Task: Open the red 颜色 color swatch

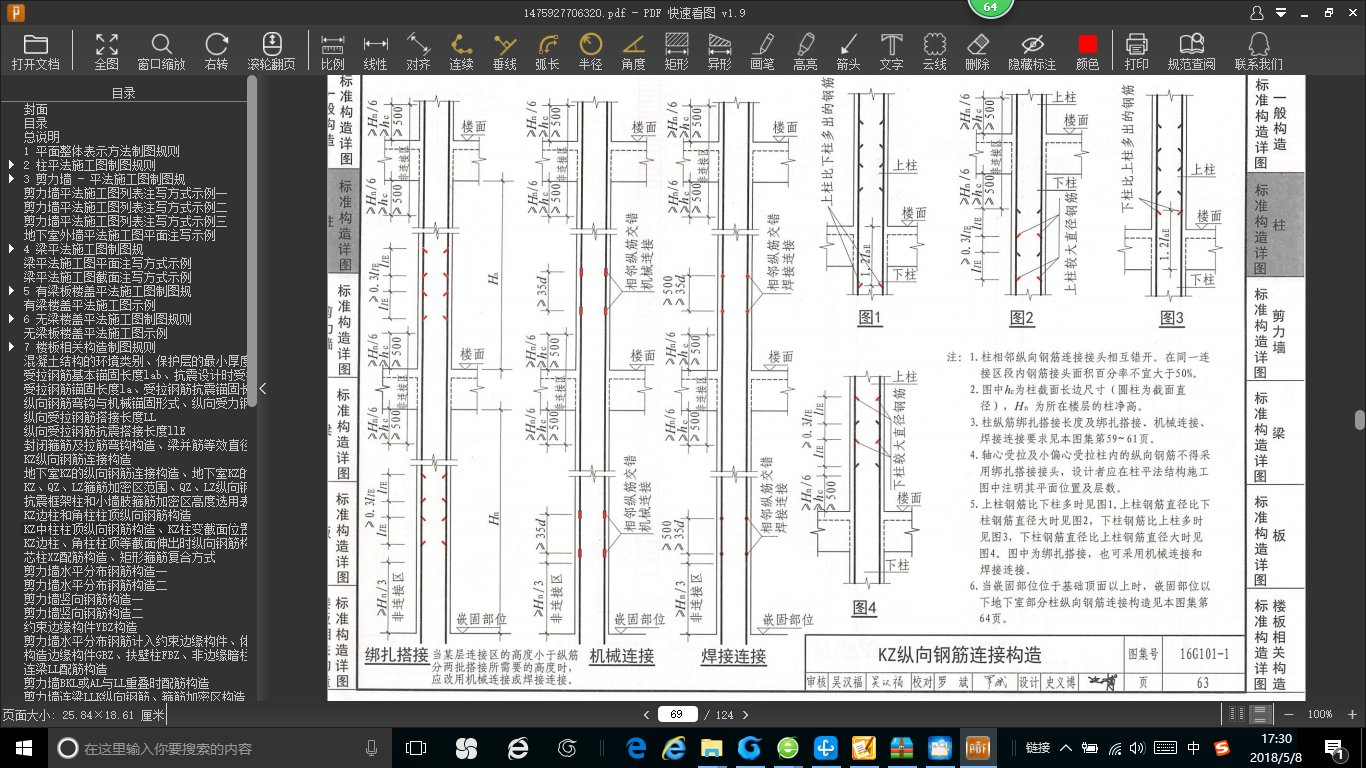Action: (x=1087, y=44)
